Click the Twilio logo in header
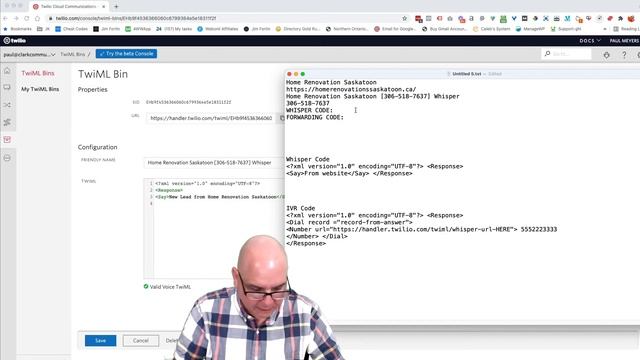The height and width of the screenshot is (360, 640). pos(15,40)
